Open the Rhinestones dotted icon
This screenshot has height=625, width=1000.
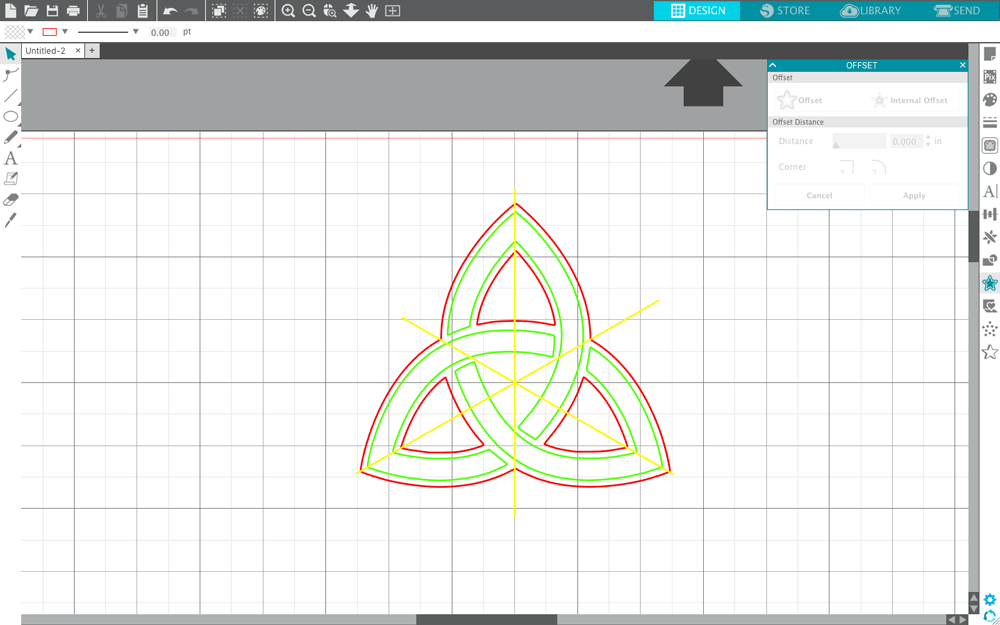click(990, 328)
